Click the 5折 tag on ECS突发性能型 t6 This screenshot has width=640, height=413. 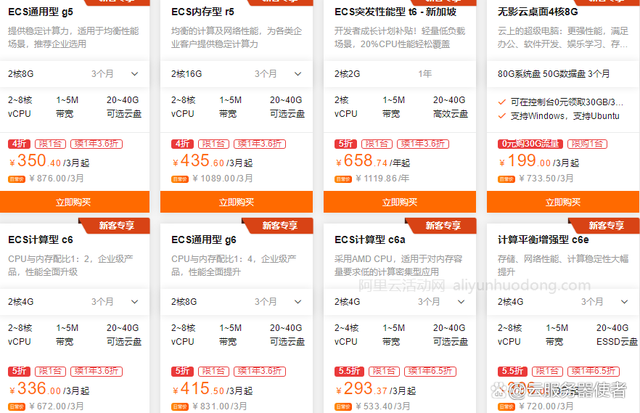pos(346,144)
